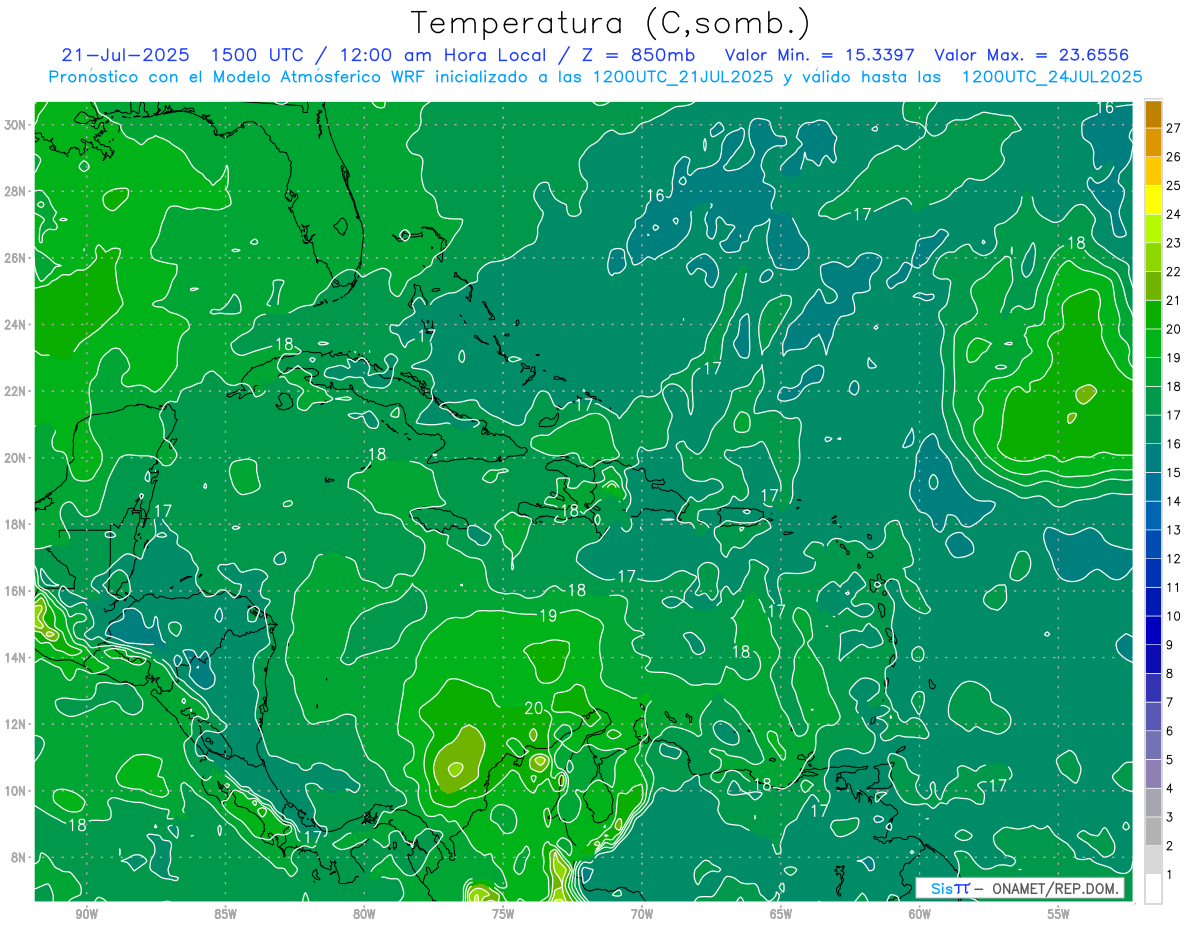This screenshot has height=927, width=1200.
Task: Click the legend value "21"
Action: click(1174, 300)
